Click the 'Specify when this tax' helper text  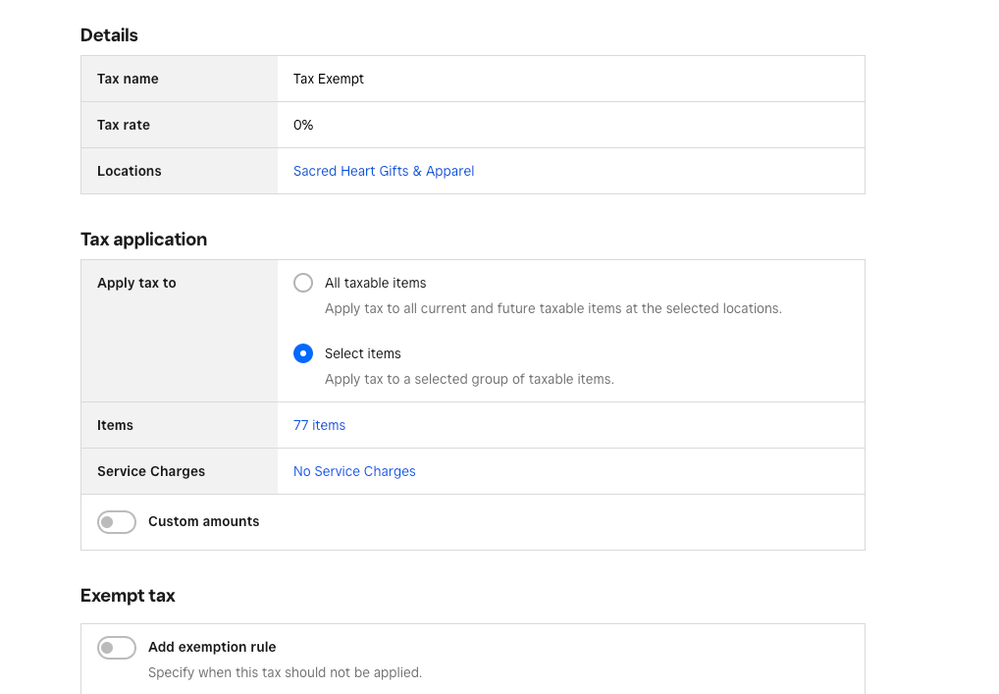click(285, 672)
